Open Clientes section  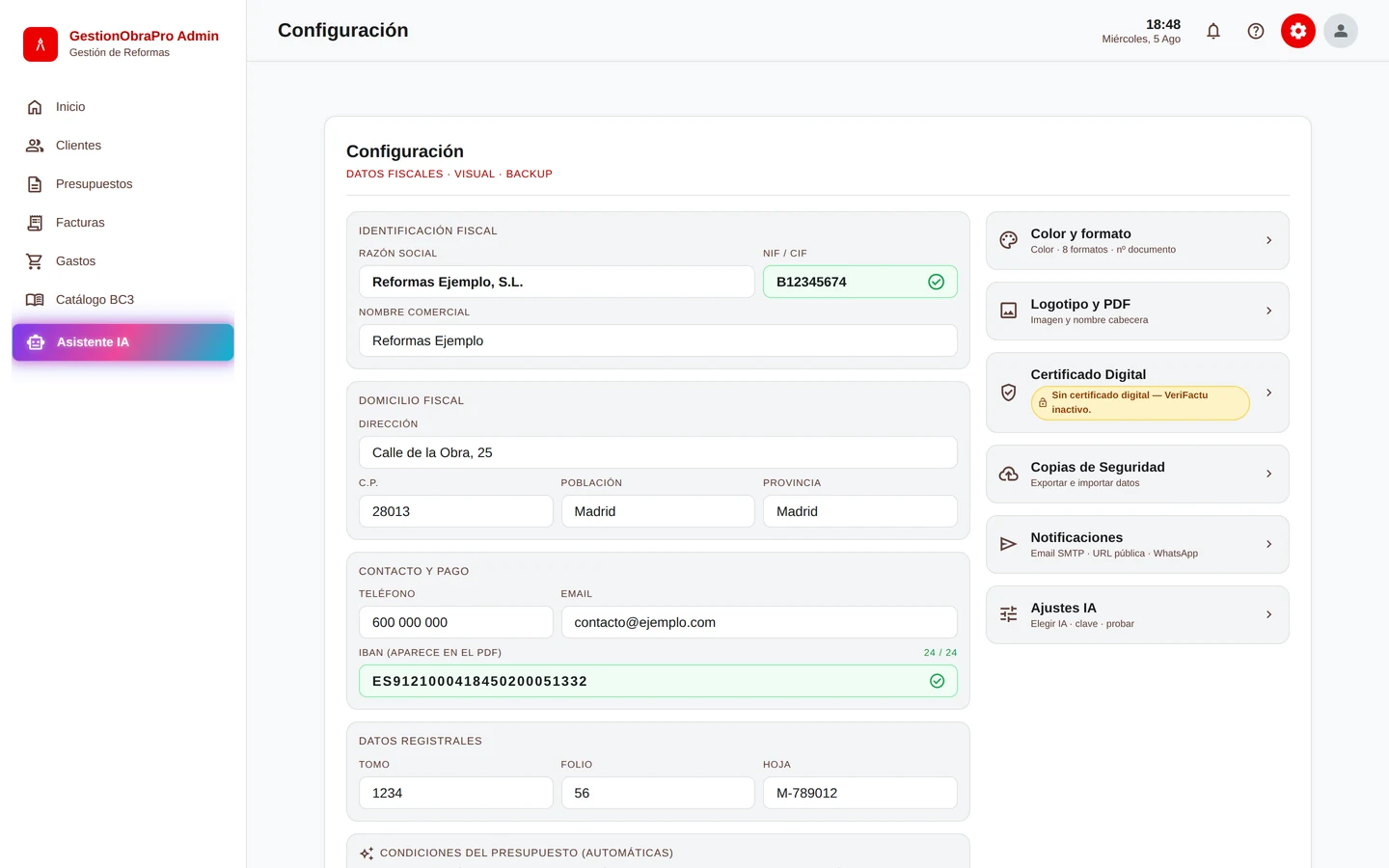pos(123,146)
